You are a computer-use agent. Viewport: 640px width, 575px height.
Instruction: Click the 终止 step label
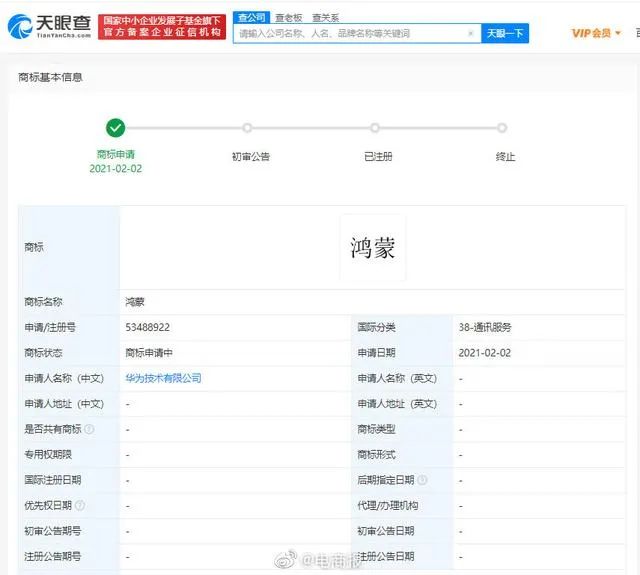point(505,156)
